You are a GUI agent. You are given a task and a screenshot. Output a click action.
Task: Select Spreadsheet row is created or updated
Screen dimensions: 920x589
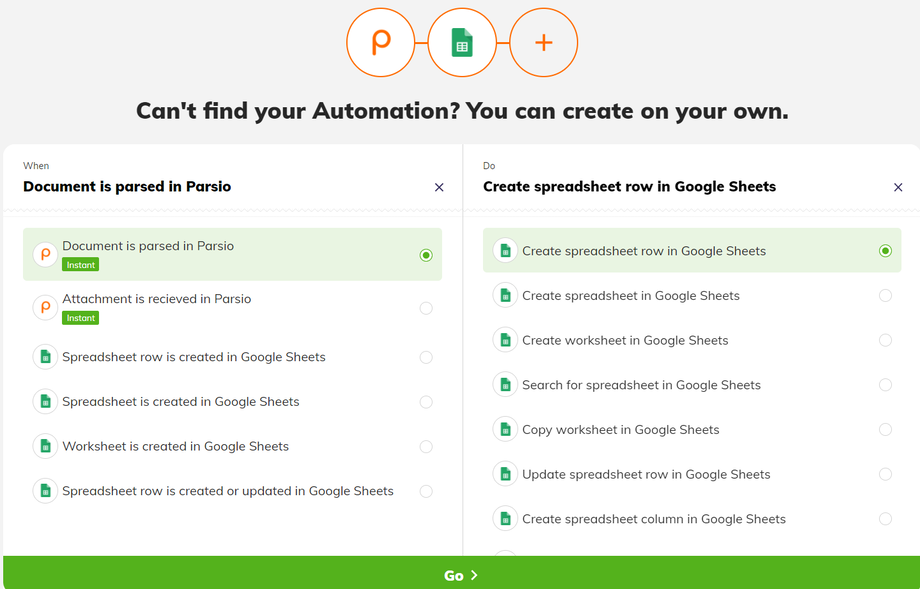pos(228,491)
